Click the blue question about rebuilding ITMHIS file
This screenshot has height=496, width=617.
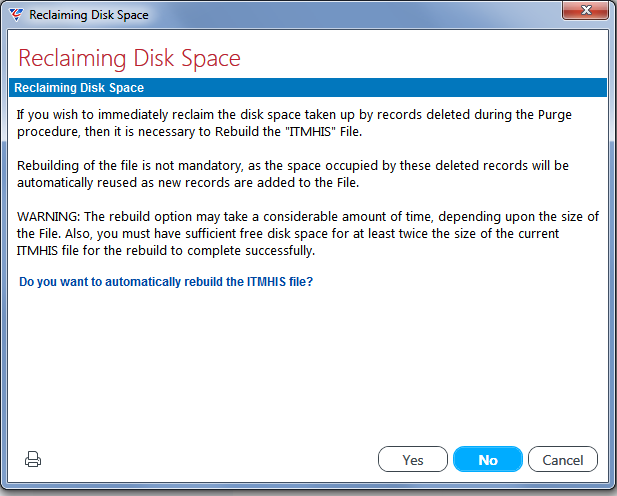[x=166, y=282]
